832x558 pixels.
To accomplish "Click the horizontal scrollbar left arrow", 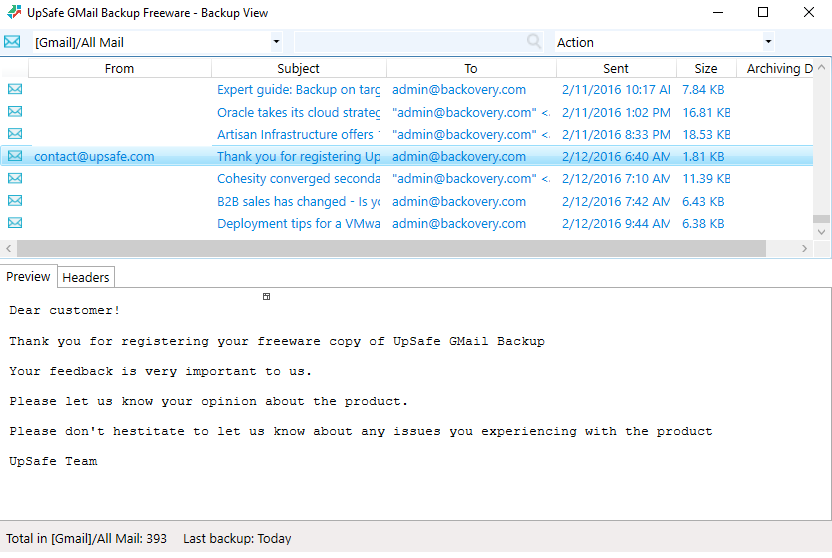I will tap(8, 248).
